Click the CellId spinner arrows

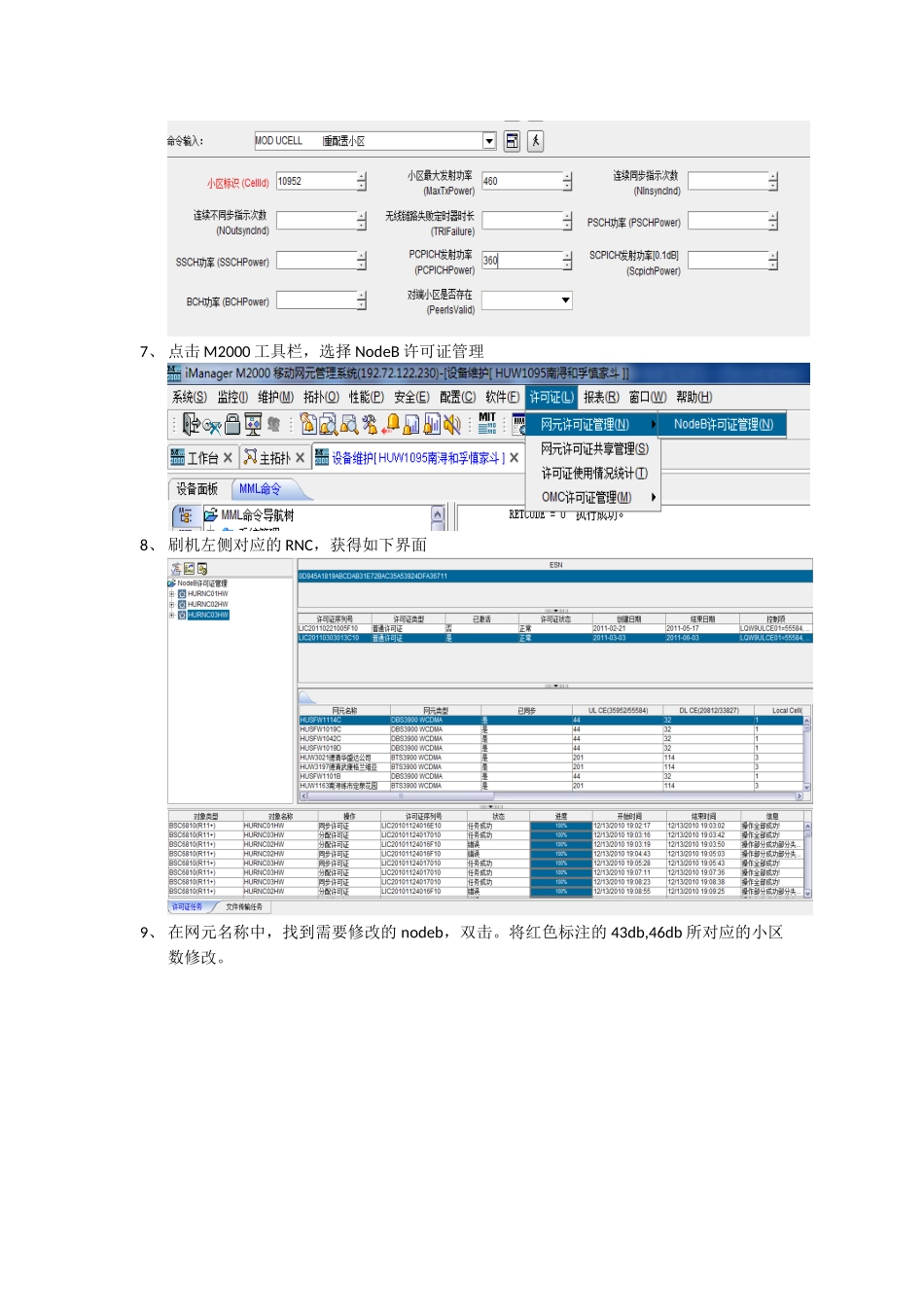361,181
